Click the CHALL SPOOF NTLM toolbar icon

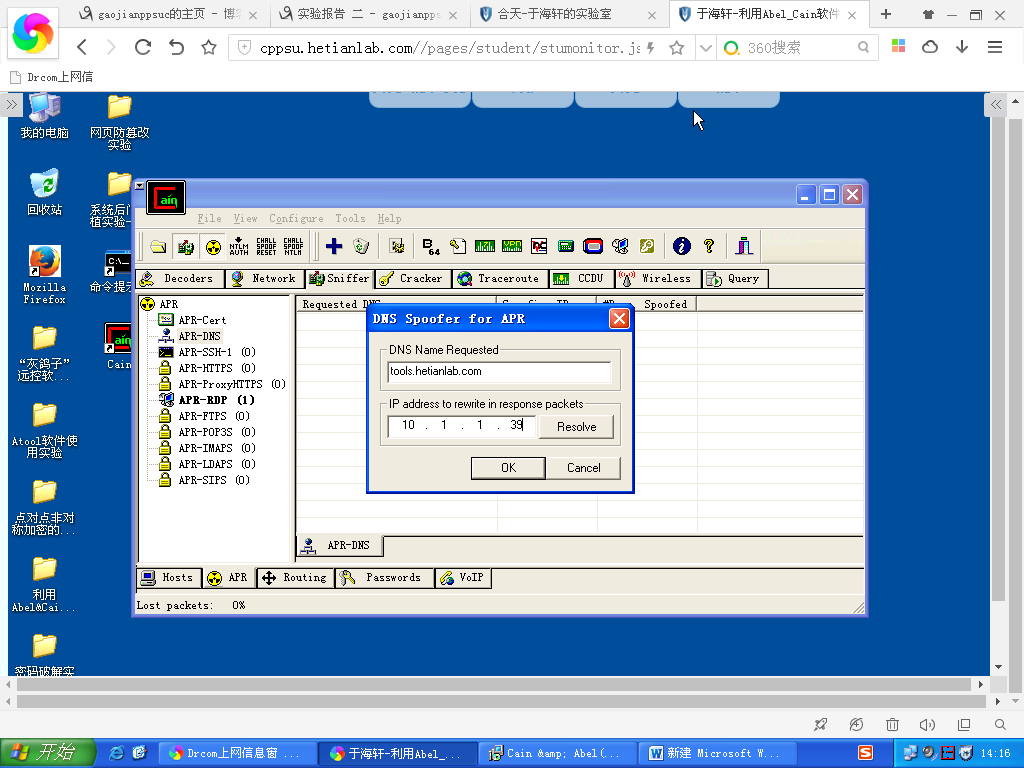(x=293, y=246)
